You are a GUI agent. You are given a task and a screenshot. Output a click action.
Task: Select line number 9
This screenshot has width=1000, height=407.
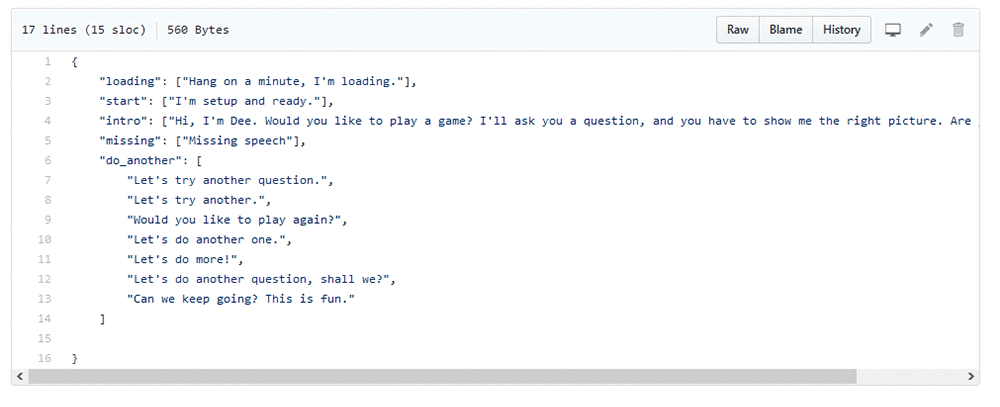(x=48, y=219)
